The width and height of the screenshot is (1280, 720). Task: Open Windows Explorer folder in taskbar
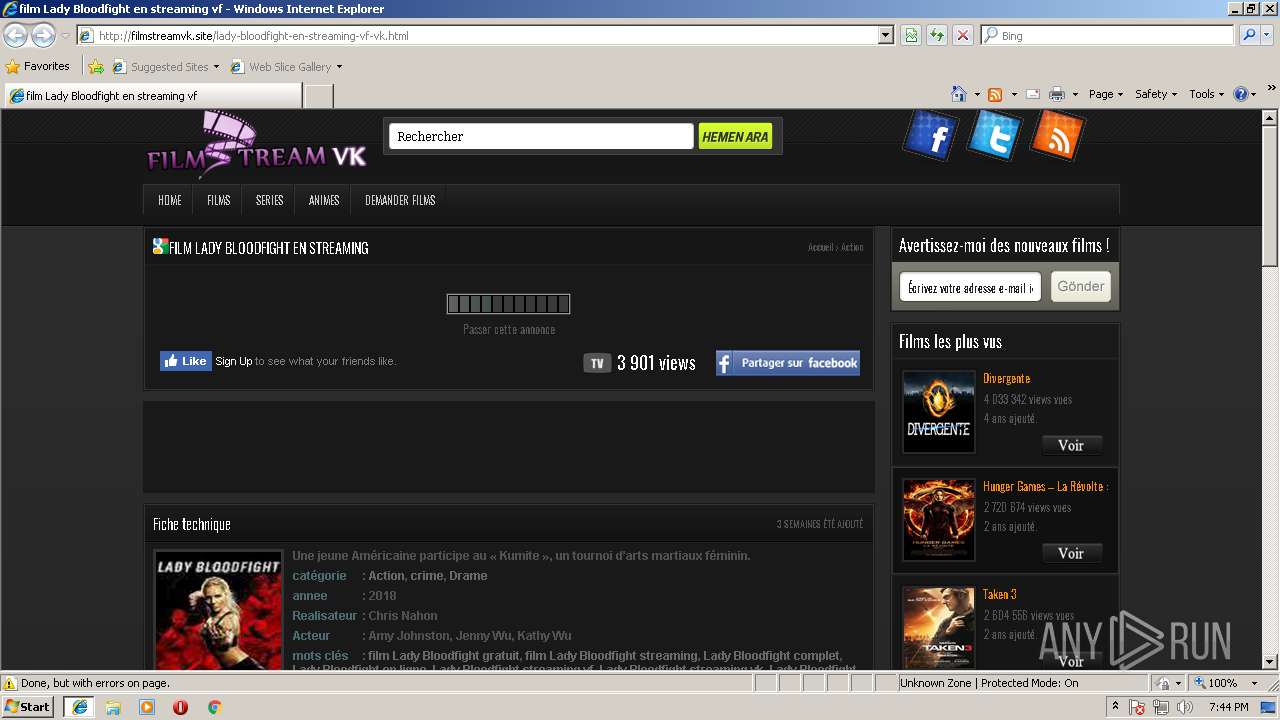[x=113, y=707]
